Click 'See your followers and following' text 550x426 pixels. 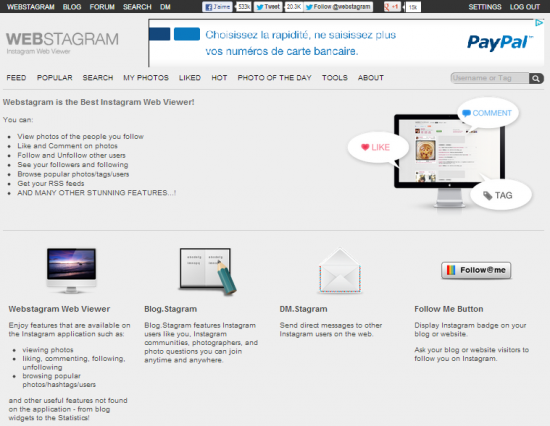pyautogui.click(x=73, y=165)
